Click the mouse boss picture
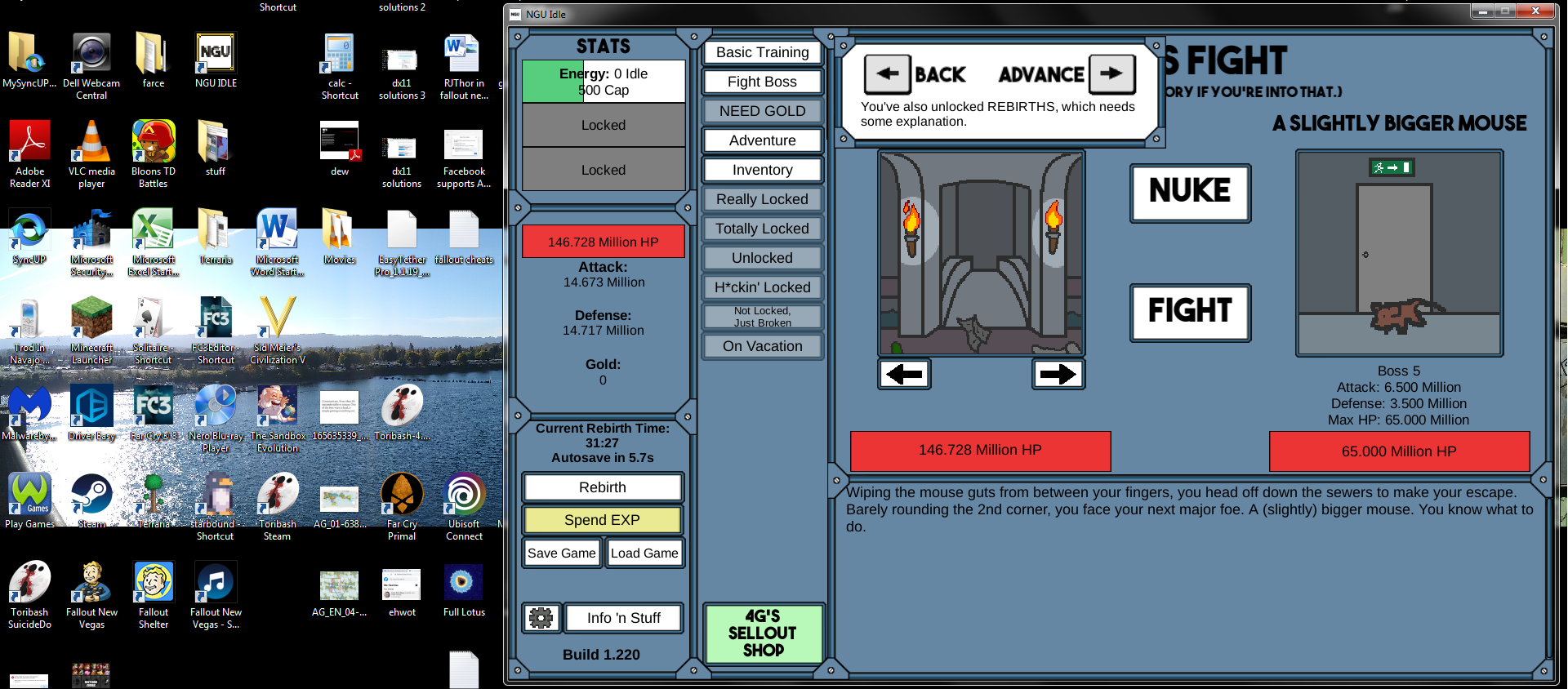Image resolution: width=1568 pixels, height=689 pixels. 1399,253
